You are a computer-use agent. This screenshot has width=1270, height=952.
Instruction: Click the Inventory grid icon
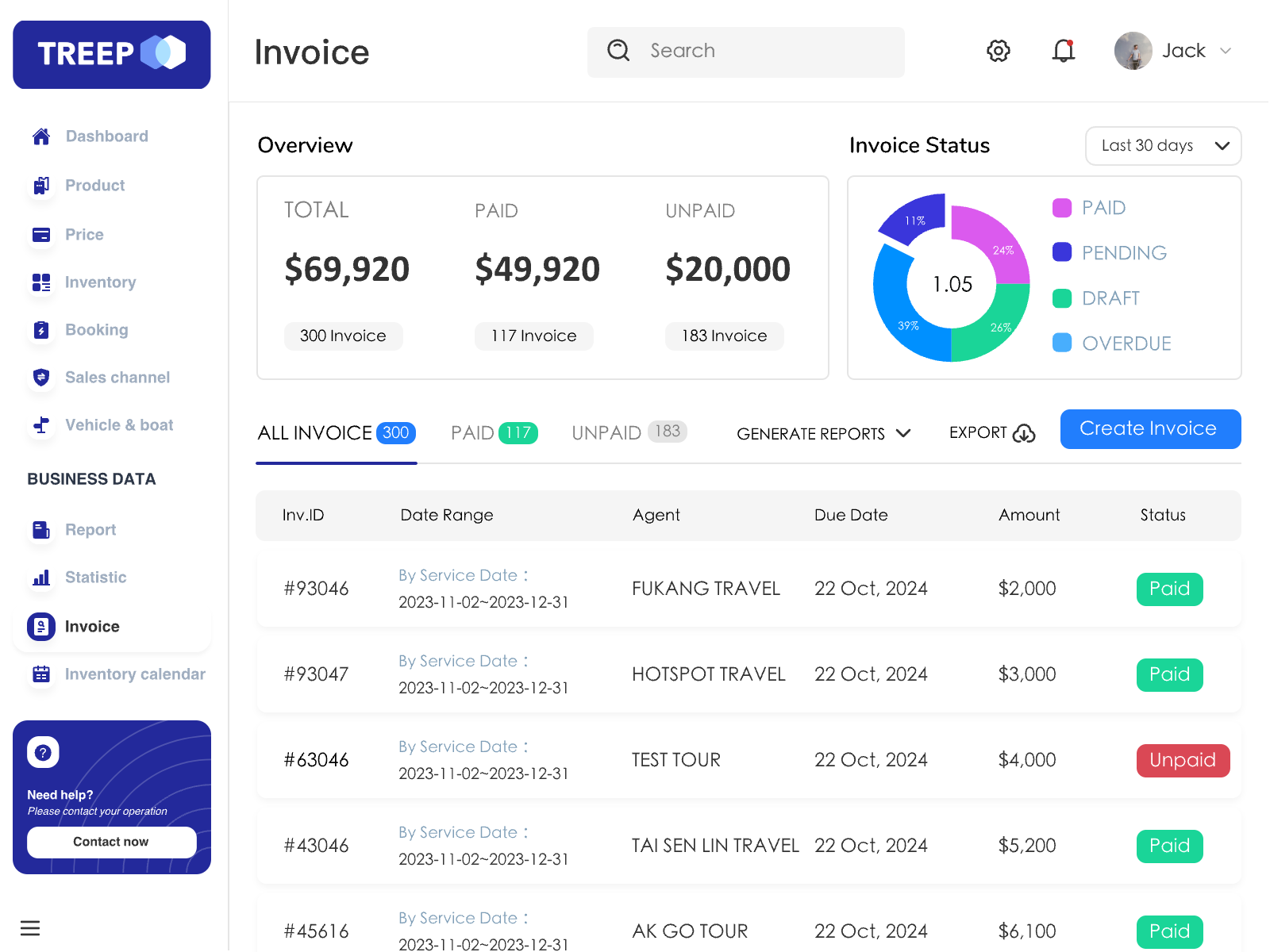41,282
